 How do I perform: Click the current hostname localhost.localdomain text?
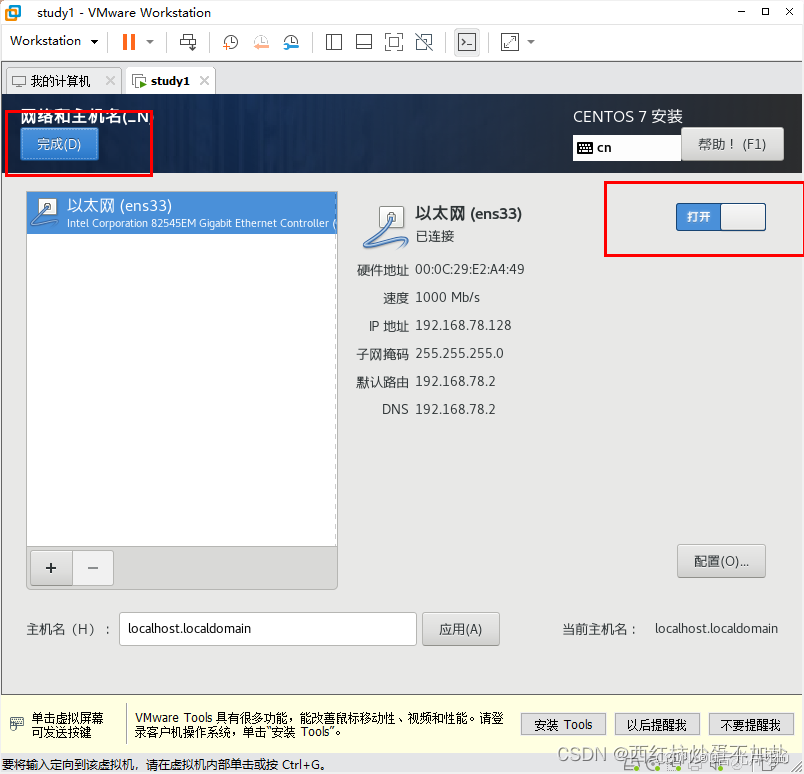pyautogui.click(x=716, y=628)
